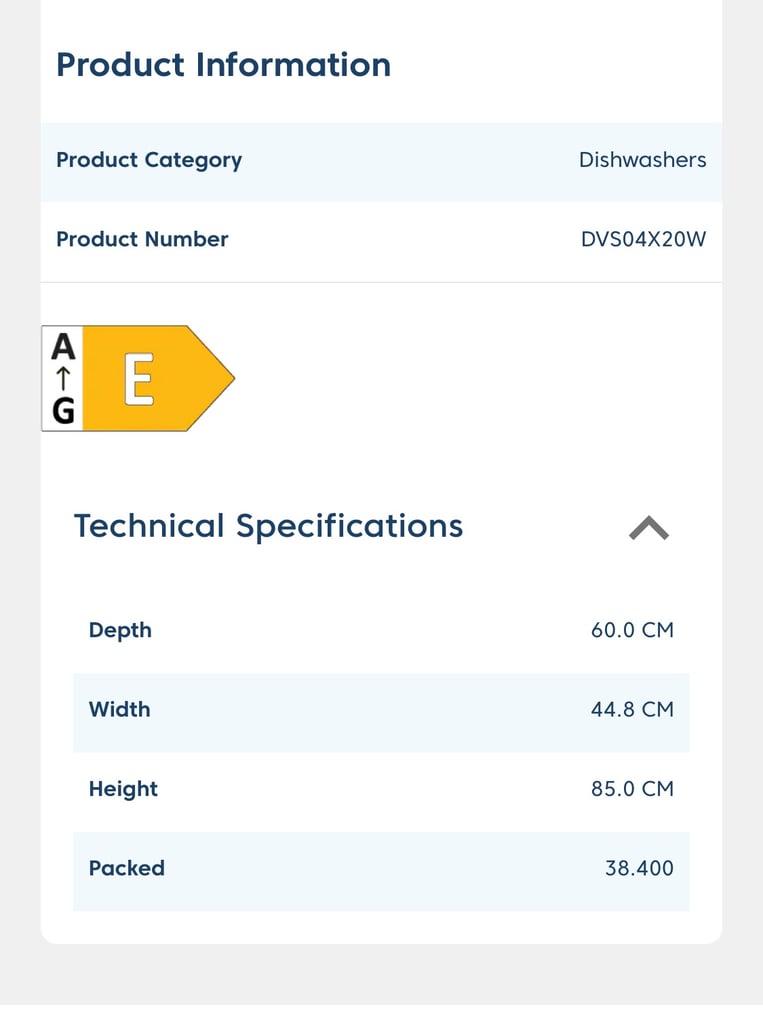Viewport: 763px width, 1024px height.
Task: Select the Dishwashers category value
Action: (642, 160)
